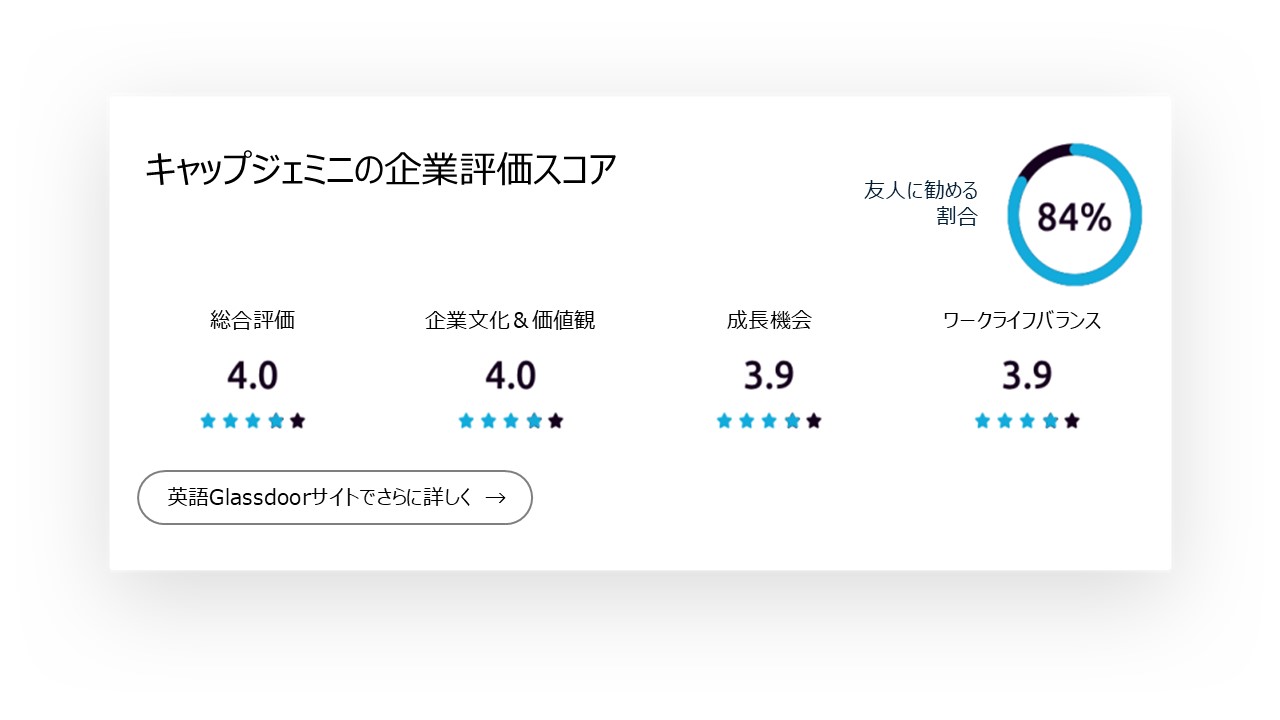Click the last star under 企業文化＆価値観
Image resolution: width=1280 pixels, height=720 pixels.
553,420
